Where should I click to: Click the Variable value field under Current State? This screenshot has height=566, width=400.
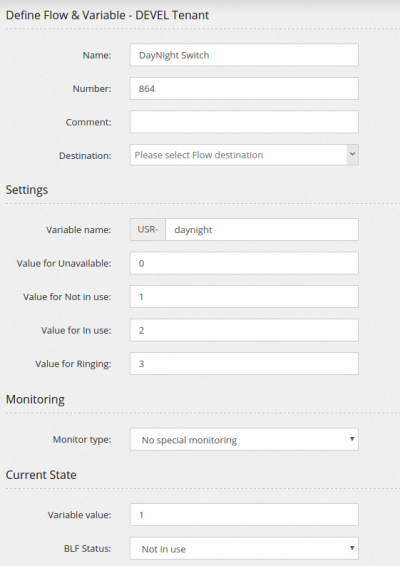click(244, 515)
